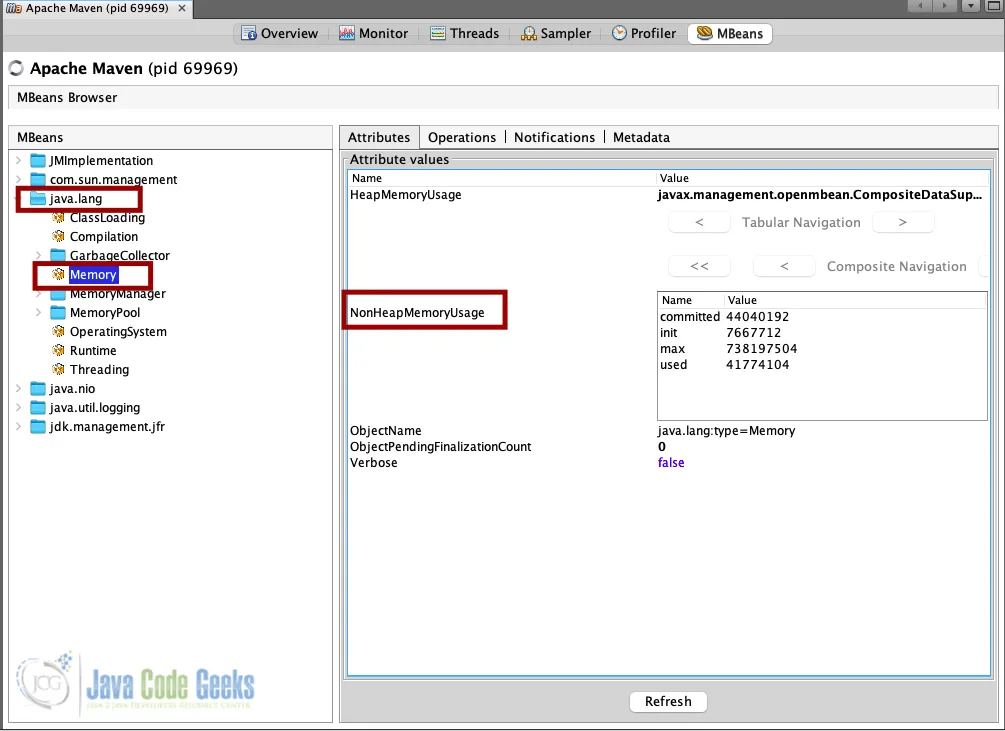
Task: Click the max value 738197504
Action: tap(761, 349)
